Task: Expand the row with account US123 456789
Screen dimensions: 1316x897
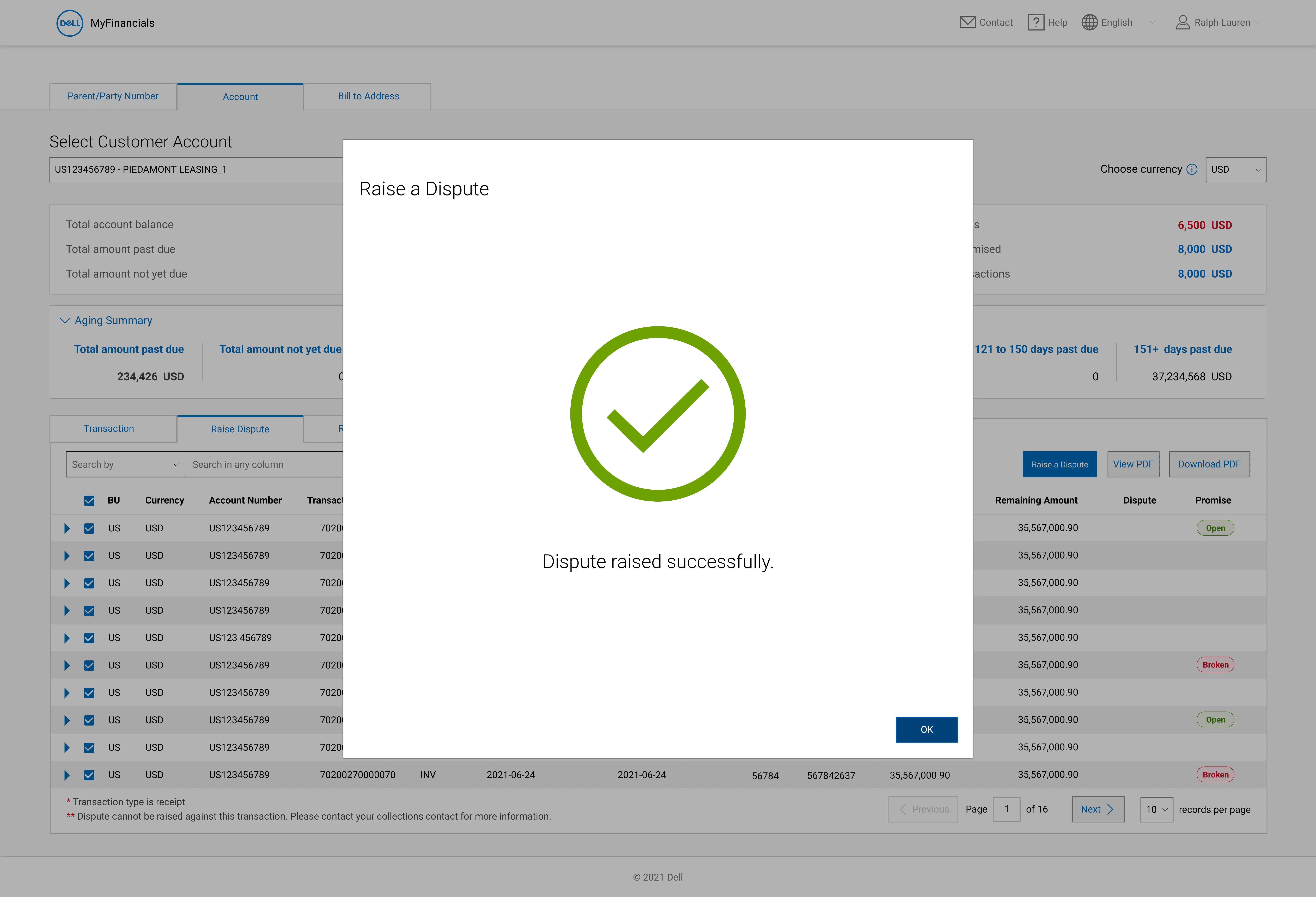Action: click(67, 638)
